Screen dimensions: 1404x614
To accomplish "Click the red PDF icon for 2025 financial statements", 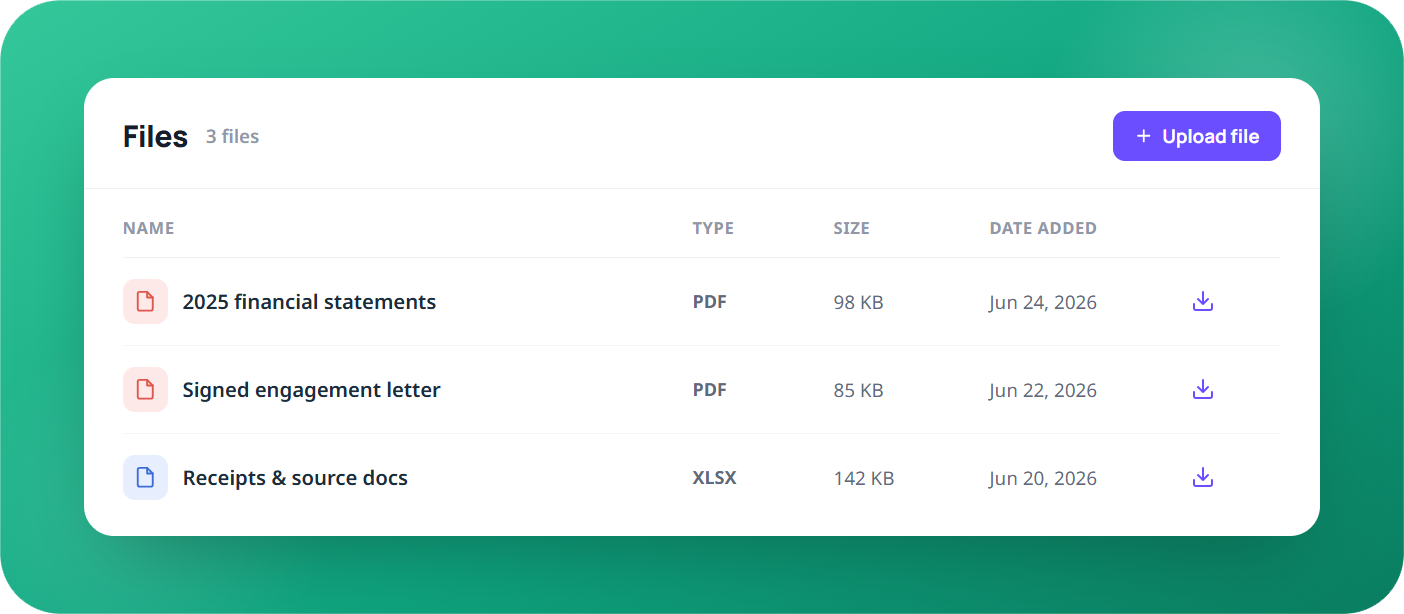I will tap(145, 301).
